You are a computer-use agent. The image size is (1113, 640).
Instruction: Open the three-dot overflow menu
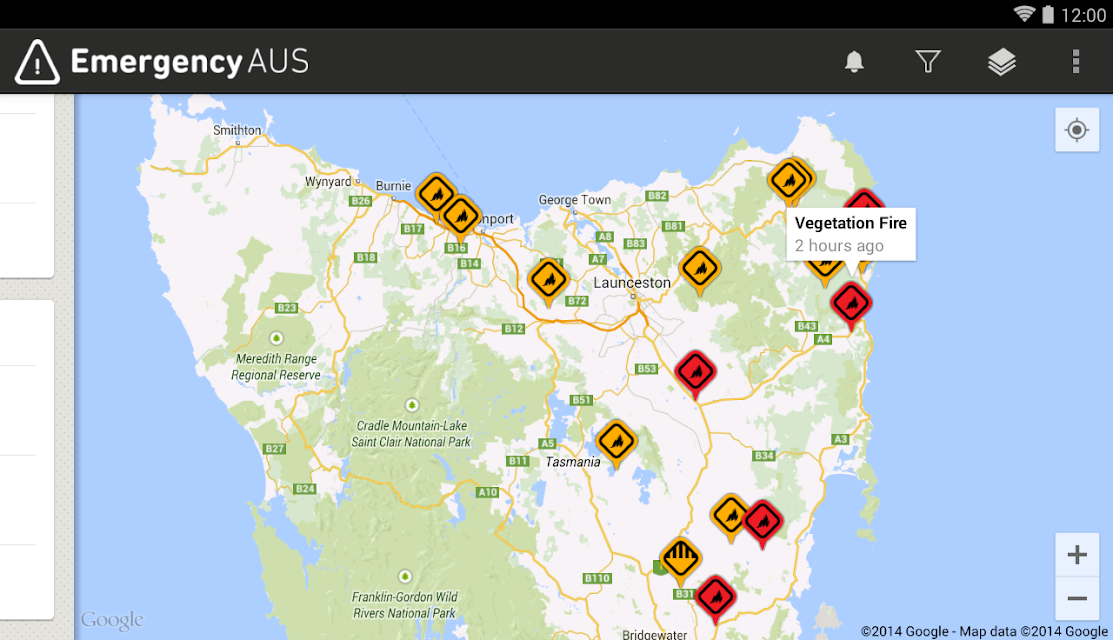click(x=1075, y=62)
